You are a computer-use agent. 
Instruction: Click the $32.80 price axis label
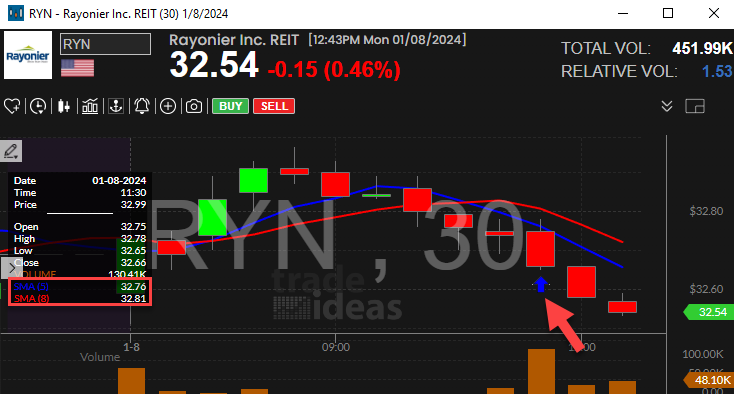click(706, 211)
